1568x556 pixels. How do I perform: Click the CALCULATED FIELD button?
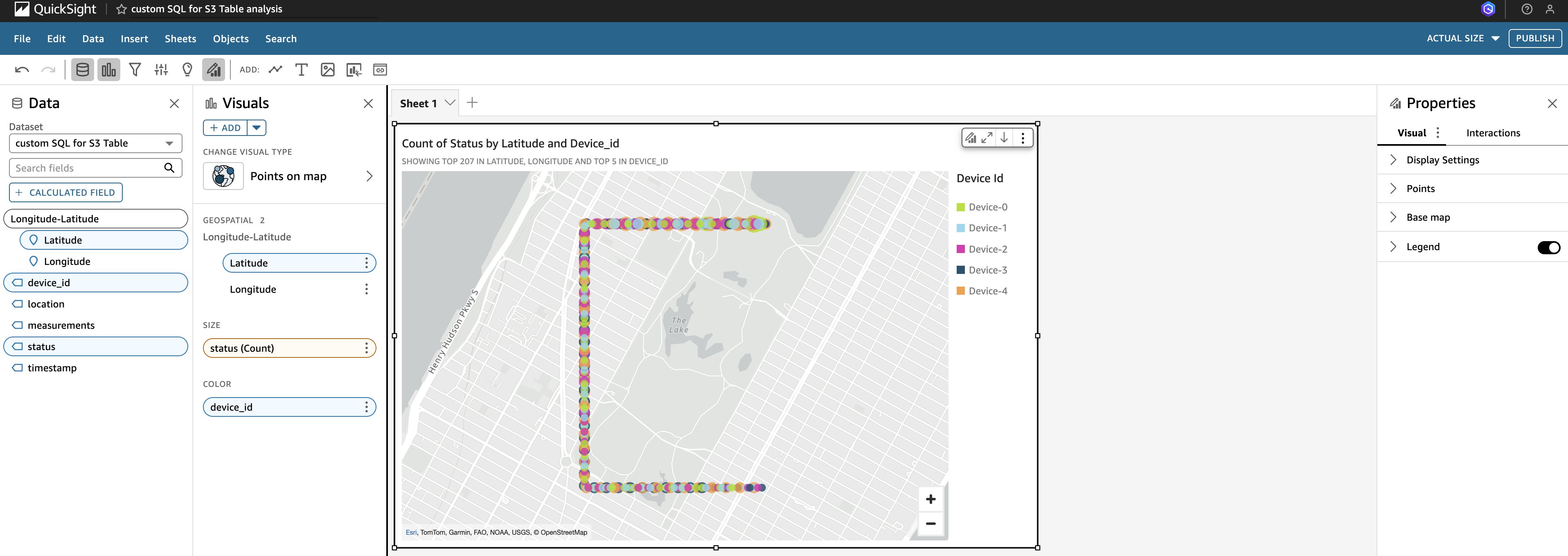(66, 192)
